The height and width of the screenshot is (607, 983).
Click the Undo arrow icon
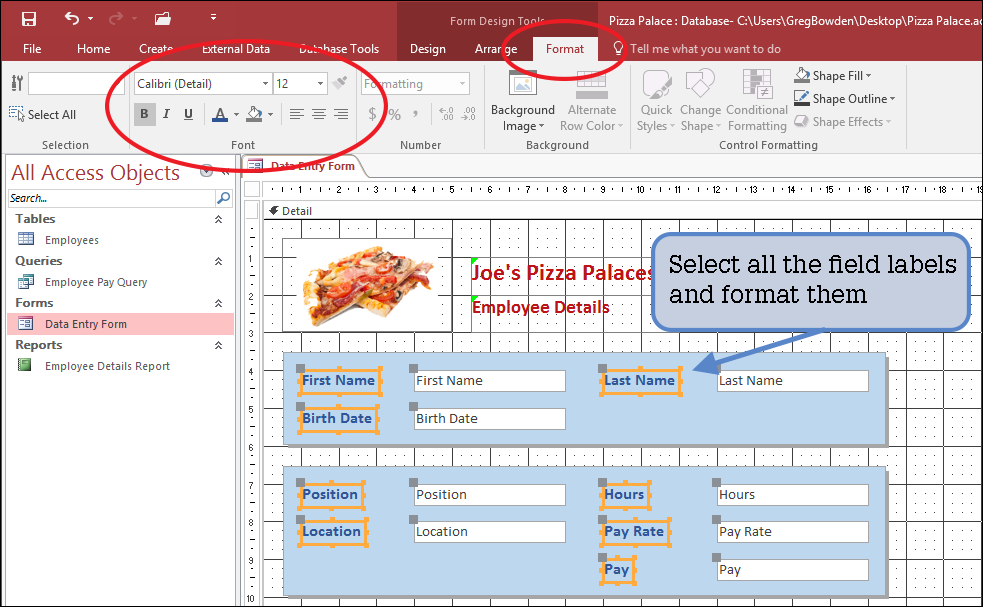[72, 18]
